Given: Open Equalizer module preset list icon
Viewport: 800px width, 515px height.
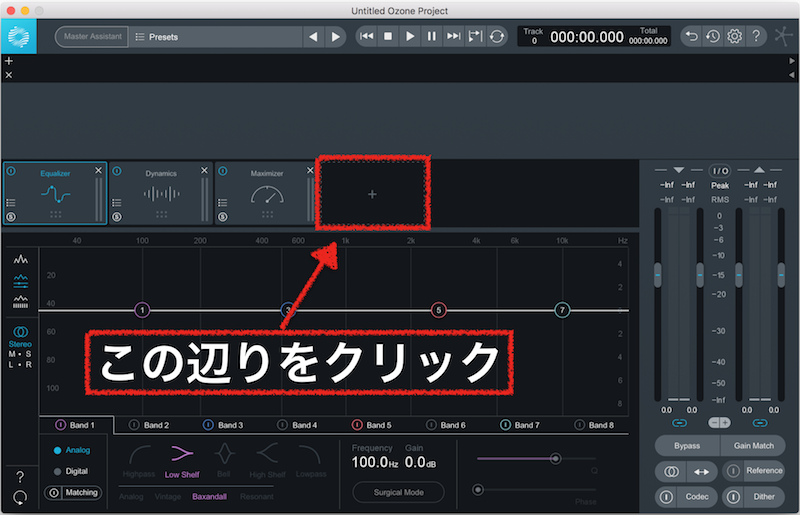Looking at the screenshot, I should click(x=11, y=203).
